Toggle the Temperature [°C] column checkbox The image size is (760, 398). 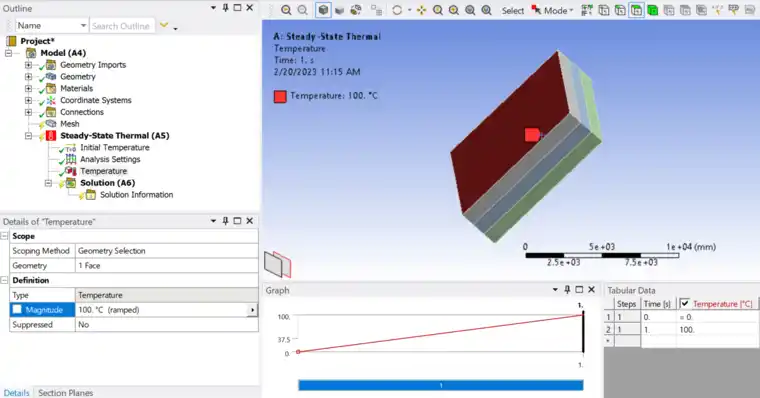click(684, 303)
